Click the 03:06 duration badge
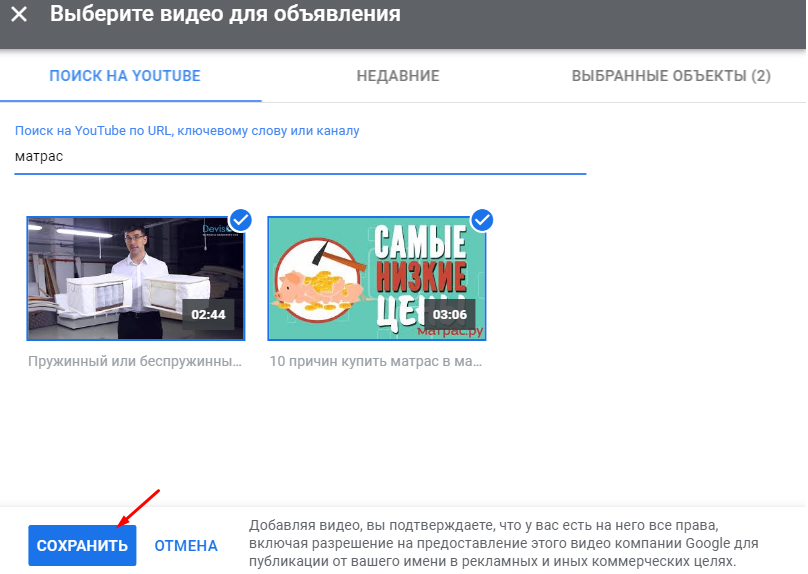 (450, 314)
